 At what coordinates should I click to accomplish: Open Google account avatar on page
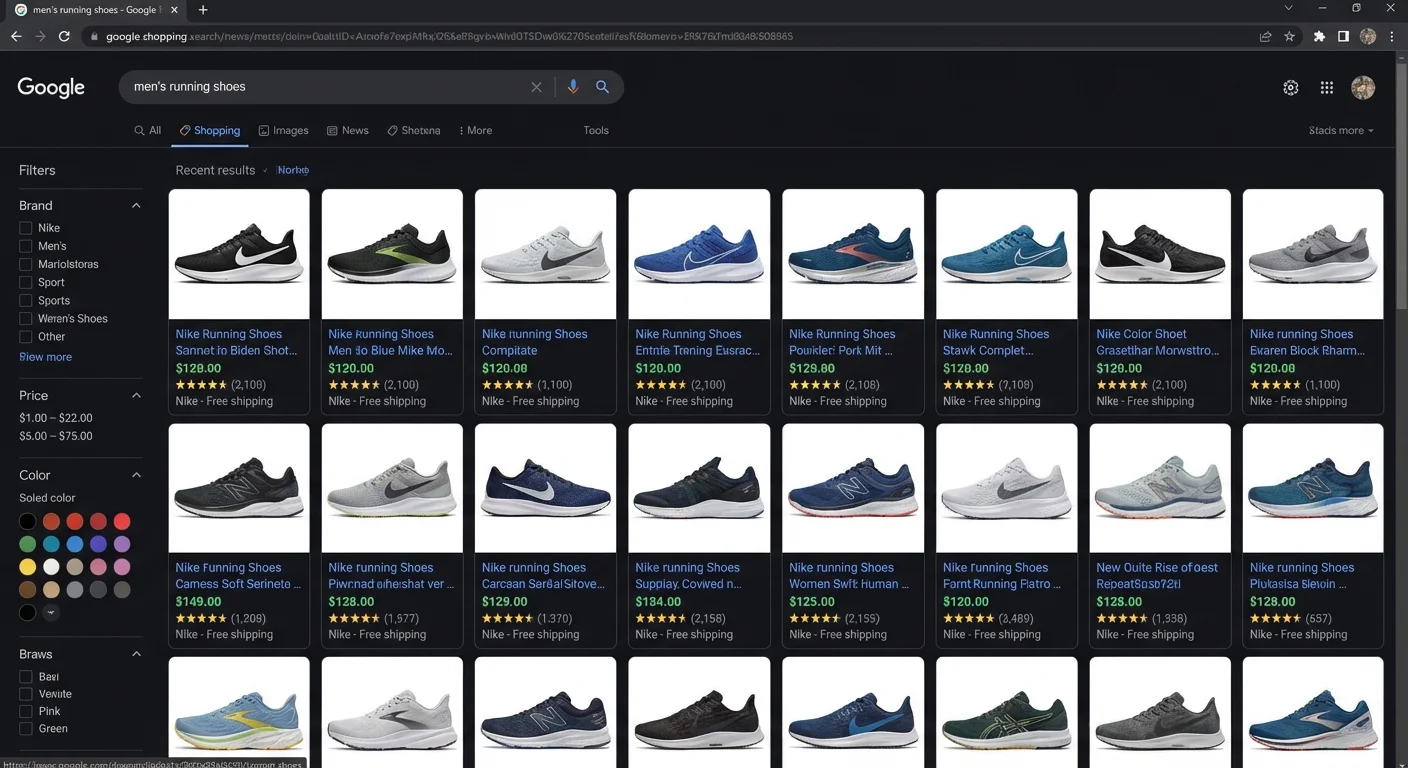click(1363, 88)
